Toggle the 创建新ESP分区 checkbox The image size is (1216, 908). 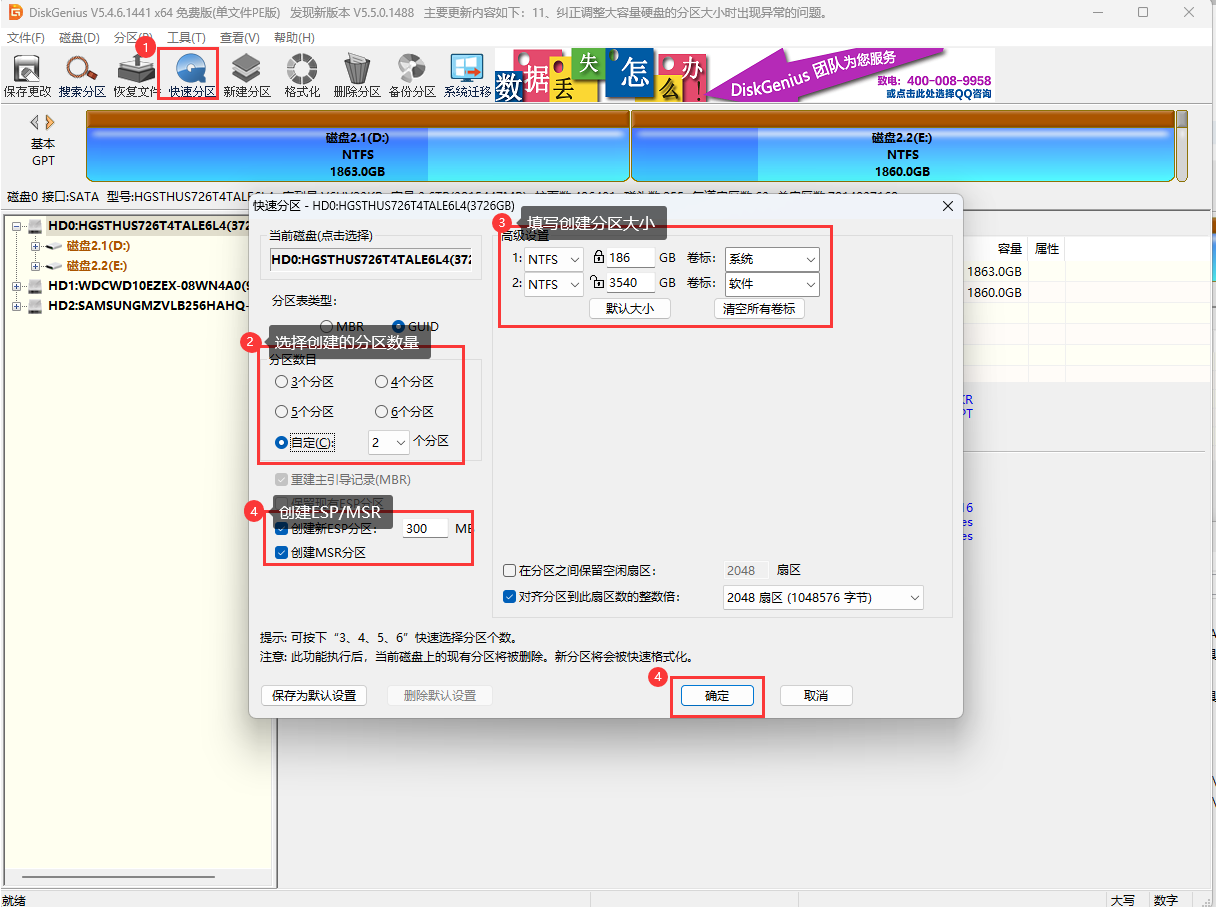(281, 528)
